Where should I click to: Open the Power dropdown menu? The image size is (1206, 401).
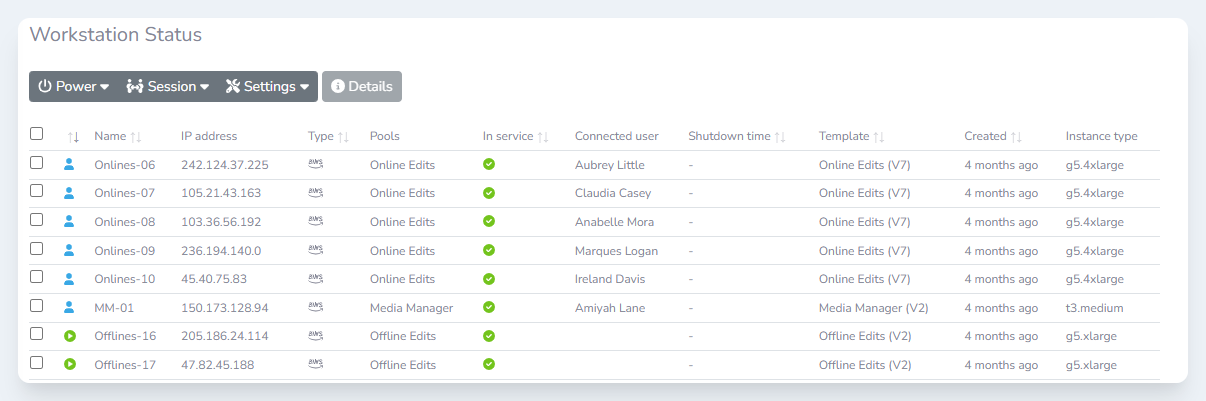tap(73, 87)
